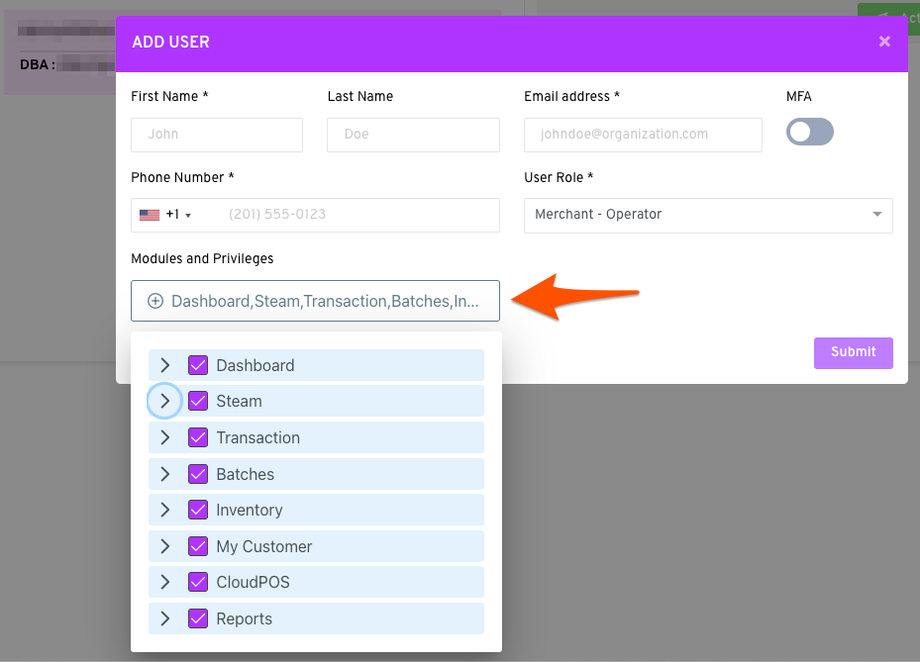This screenshot has width=920, height=662.
Task: Click the Phone Number text box
Action: pyautogui.click(x=355, y=215)
